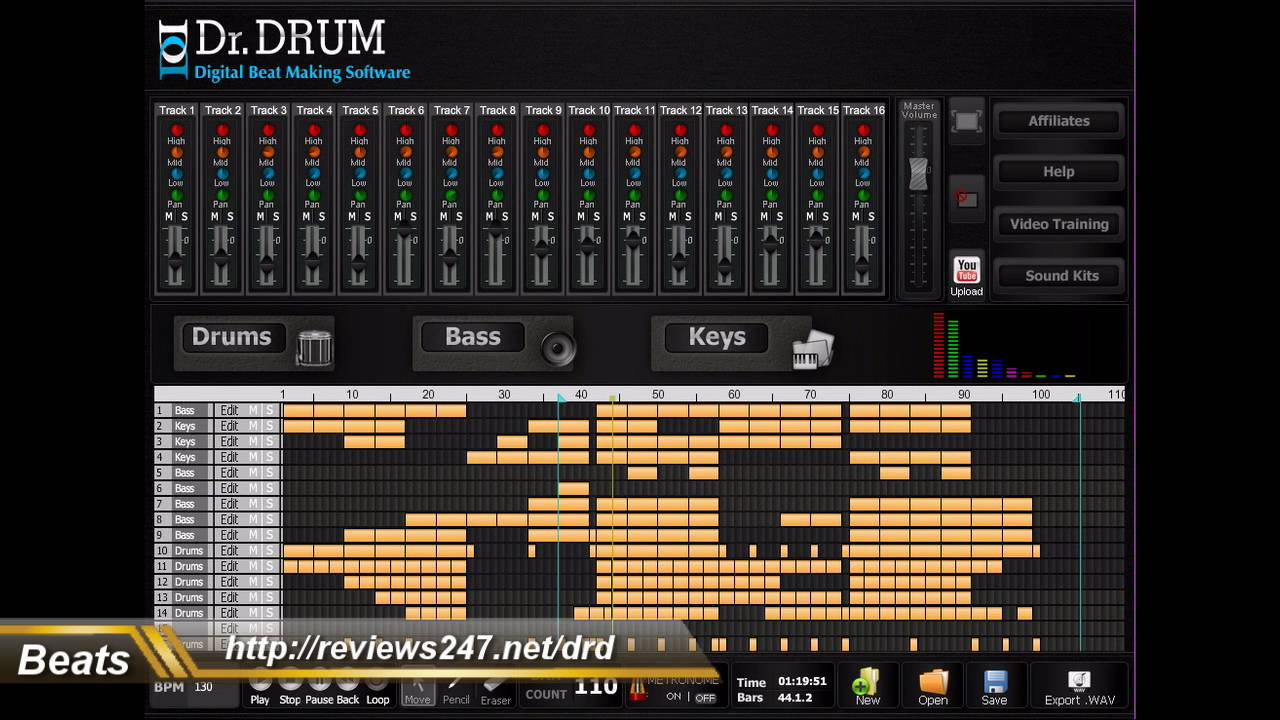Screen dimensions: 1280x720
Task: Edit sequencer row 13 Drums
Action: pos(230,598)
